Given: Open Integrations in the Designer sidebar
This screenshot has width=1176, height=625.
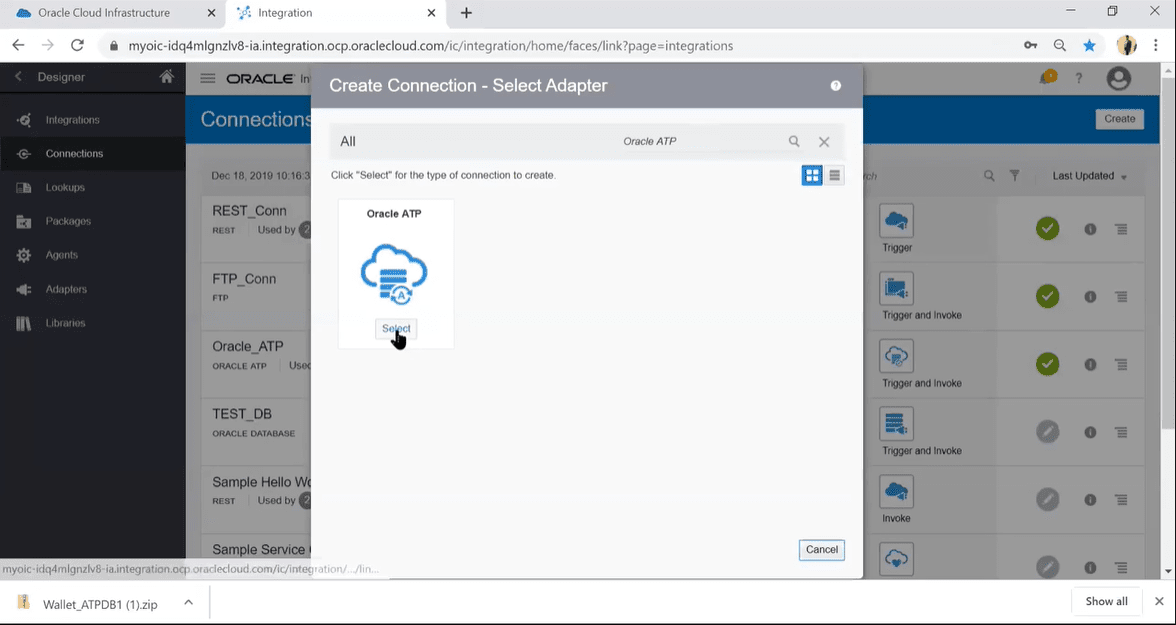Looking at the screenshot, I should pyautogui.click(x=72, y=120).
